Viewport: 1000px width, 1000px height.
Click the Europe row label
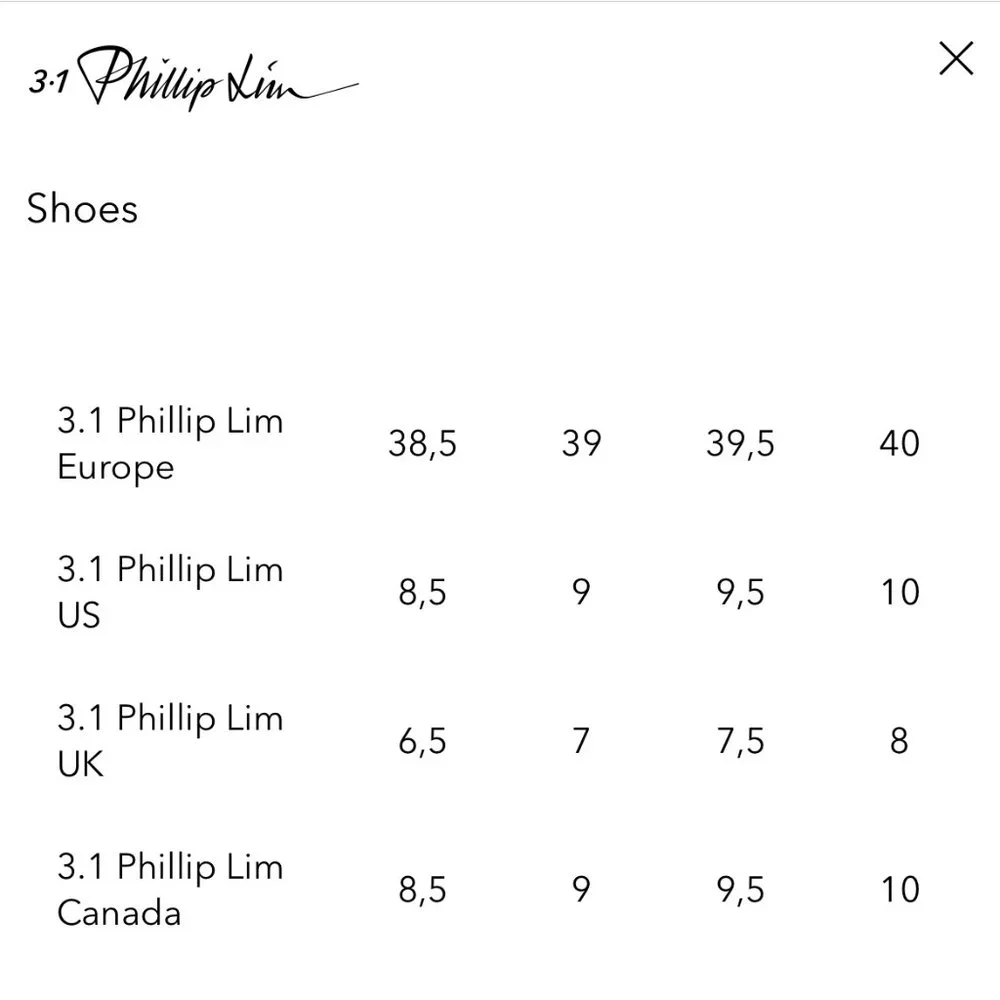tap(170, 443)
